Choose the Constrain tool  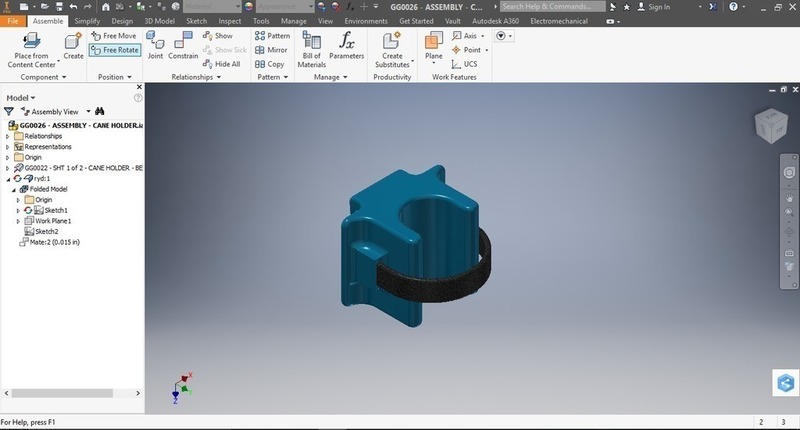(x=183, y=45)
